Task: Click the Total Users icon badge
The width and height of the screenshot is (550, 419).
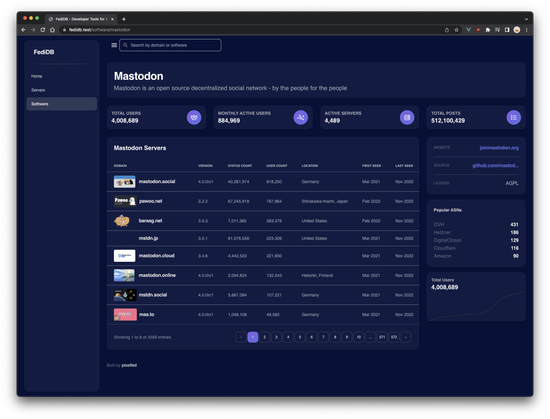Action: coord(194,117)
